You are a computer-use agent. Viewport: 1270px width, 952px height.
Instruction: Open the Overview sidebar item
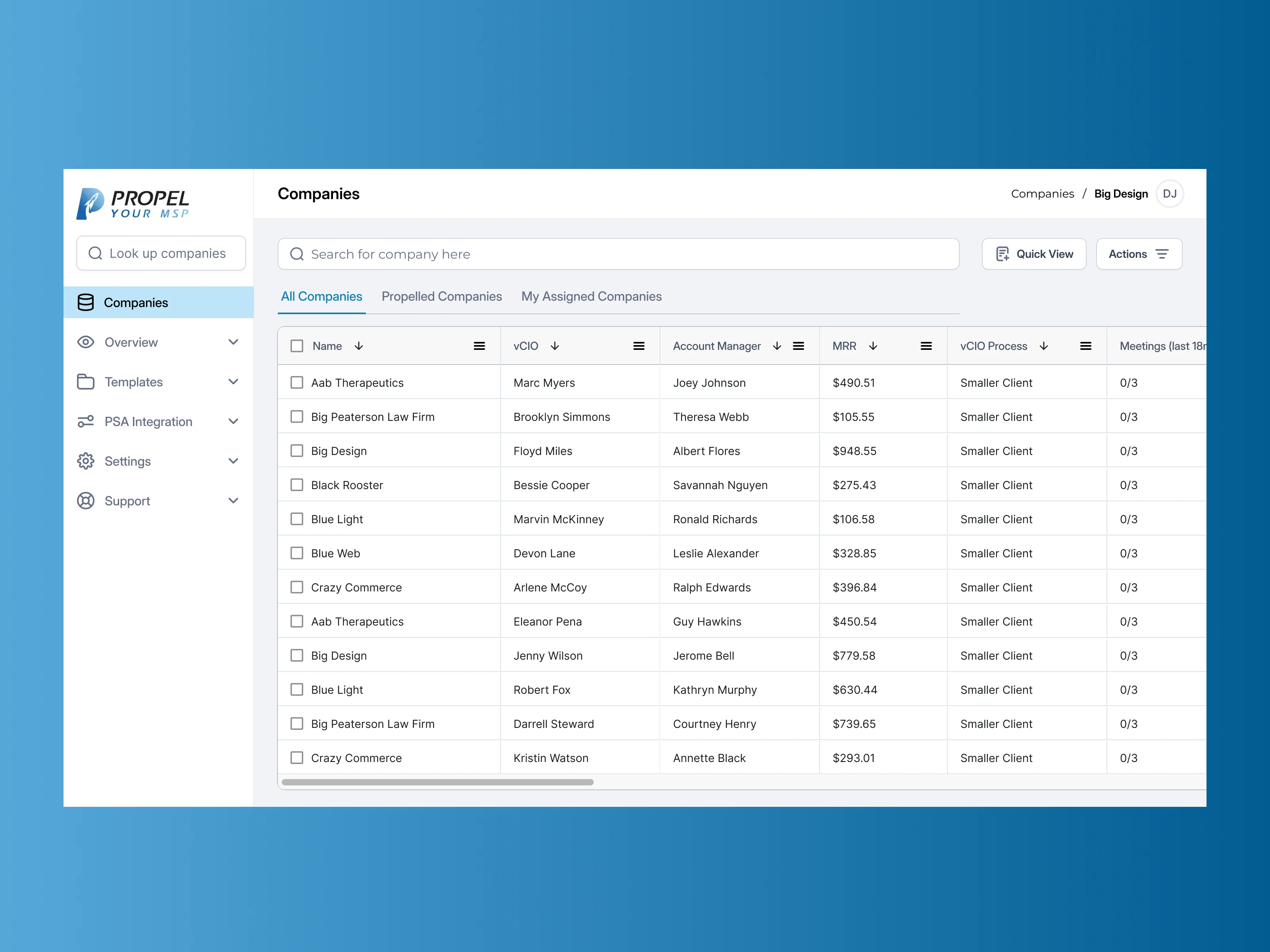[158, 342]
